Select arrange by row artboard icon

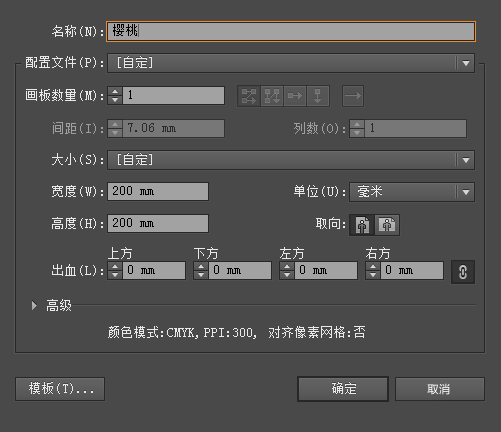pos(295,96)
